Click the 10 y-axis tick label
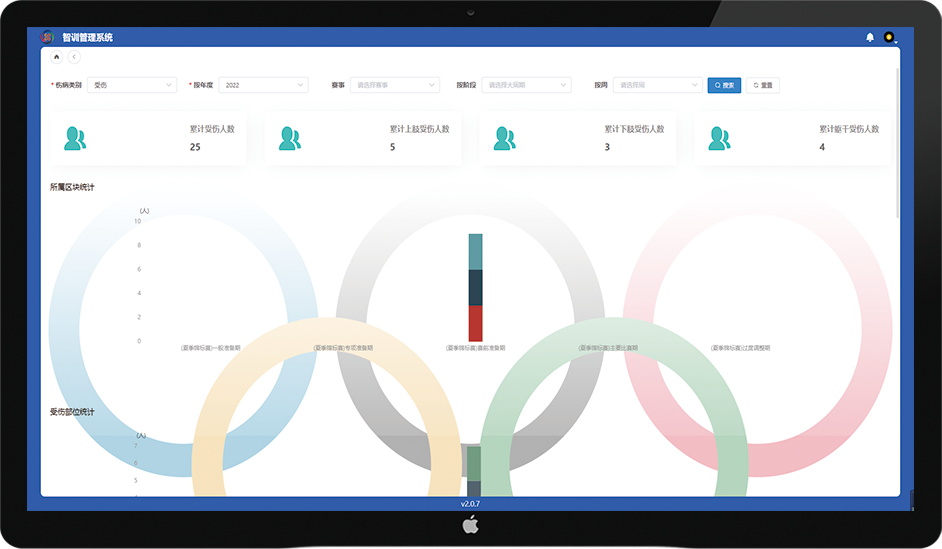Screen dimensions: 942x549 (x=138, y=221)
